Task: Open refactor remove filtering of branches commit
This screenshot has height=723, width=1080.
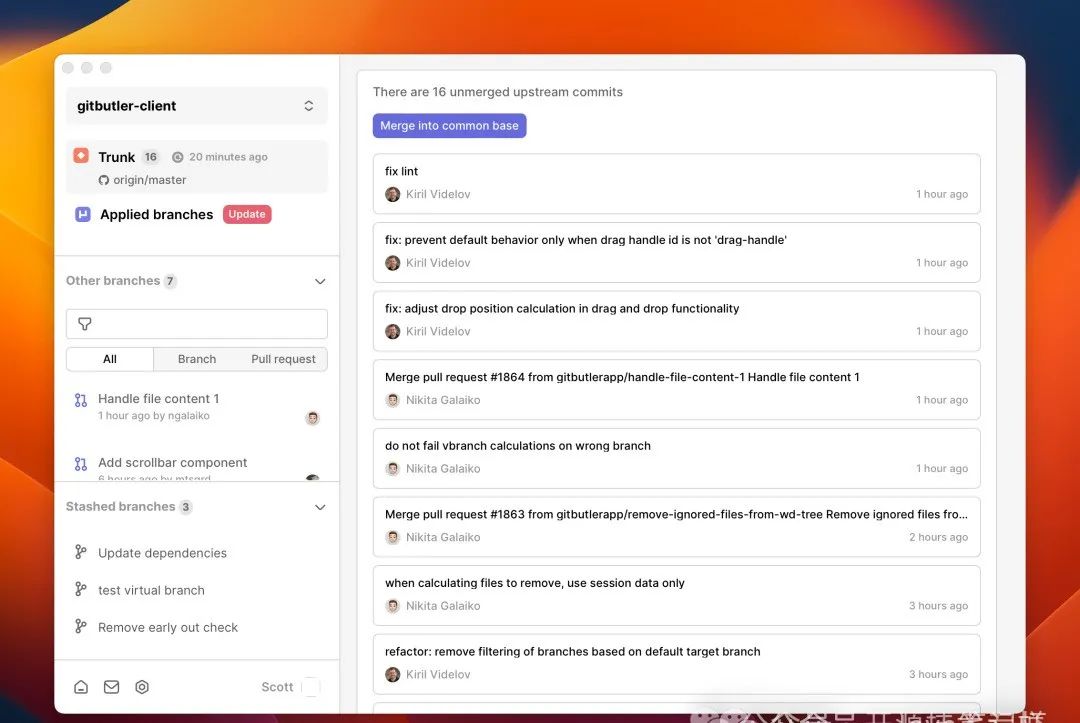Action: (x=676, y=664)
